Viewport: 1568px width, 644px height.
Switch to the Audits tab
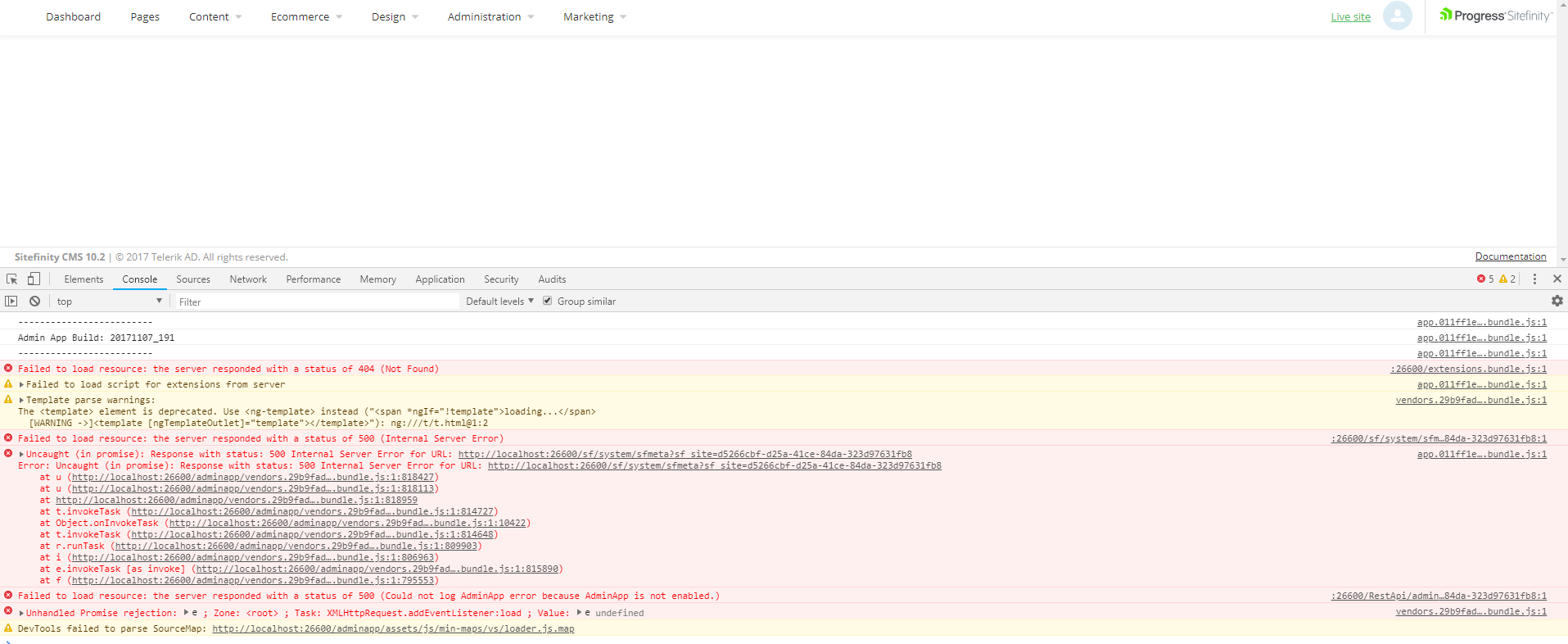tap(552, 279)
